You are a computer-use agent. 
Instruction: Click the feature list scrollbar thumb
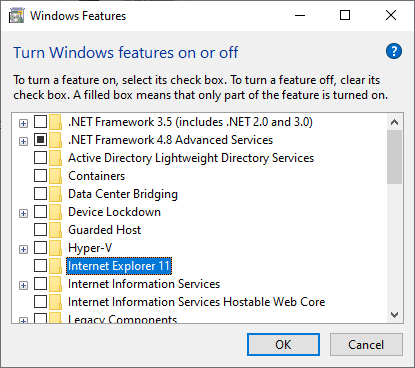coord(395,157)
